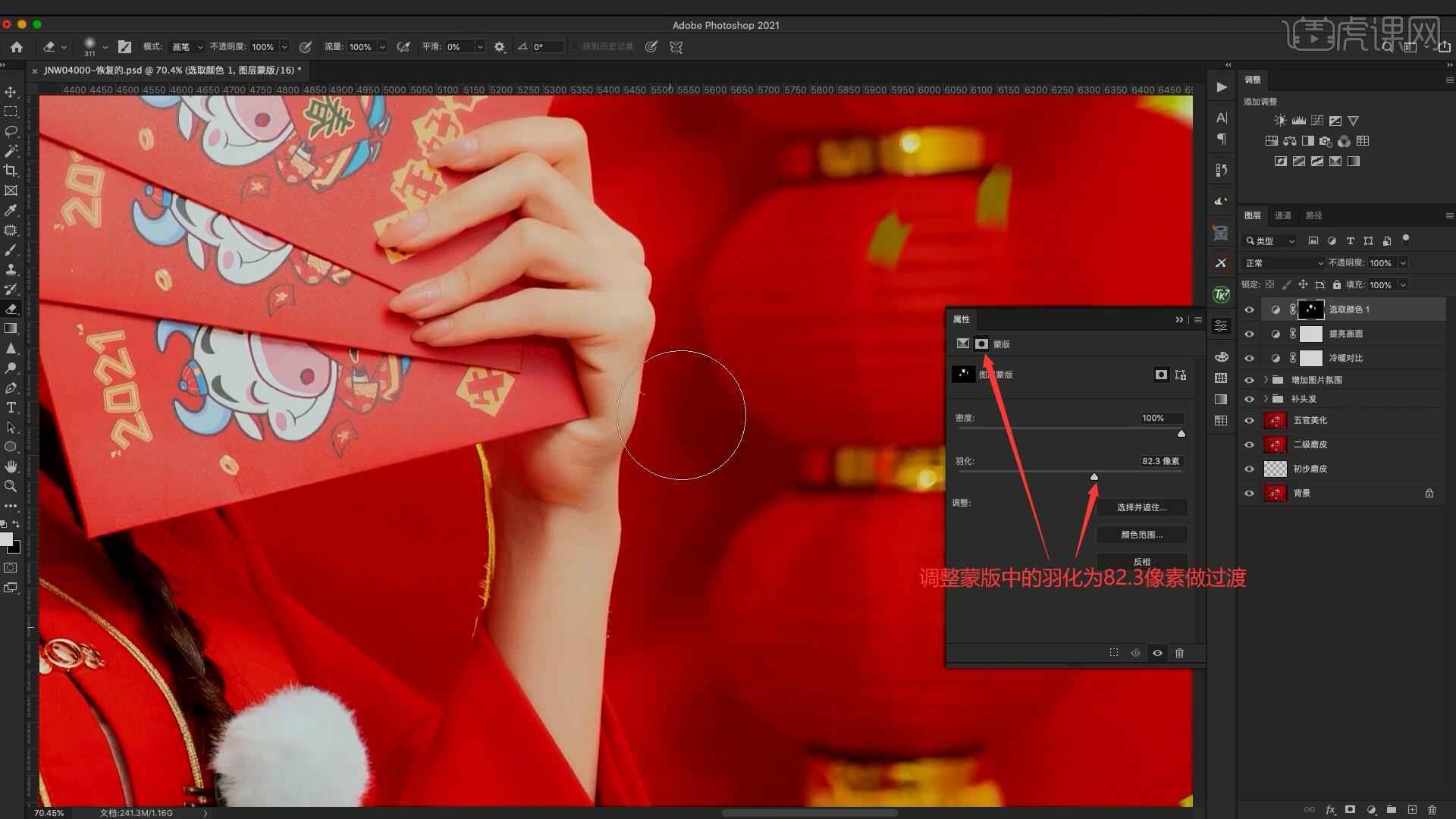This screenshot has width=1456, height=819.
Task: Hide the 背景 layer
Action: pyautogui.click(x=1249, y=493)
